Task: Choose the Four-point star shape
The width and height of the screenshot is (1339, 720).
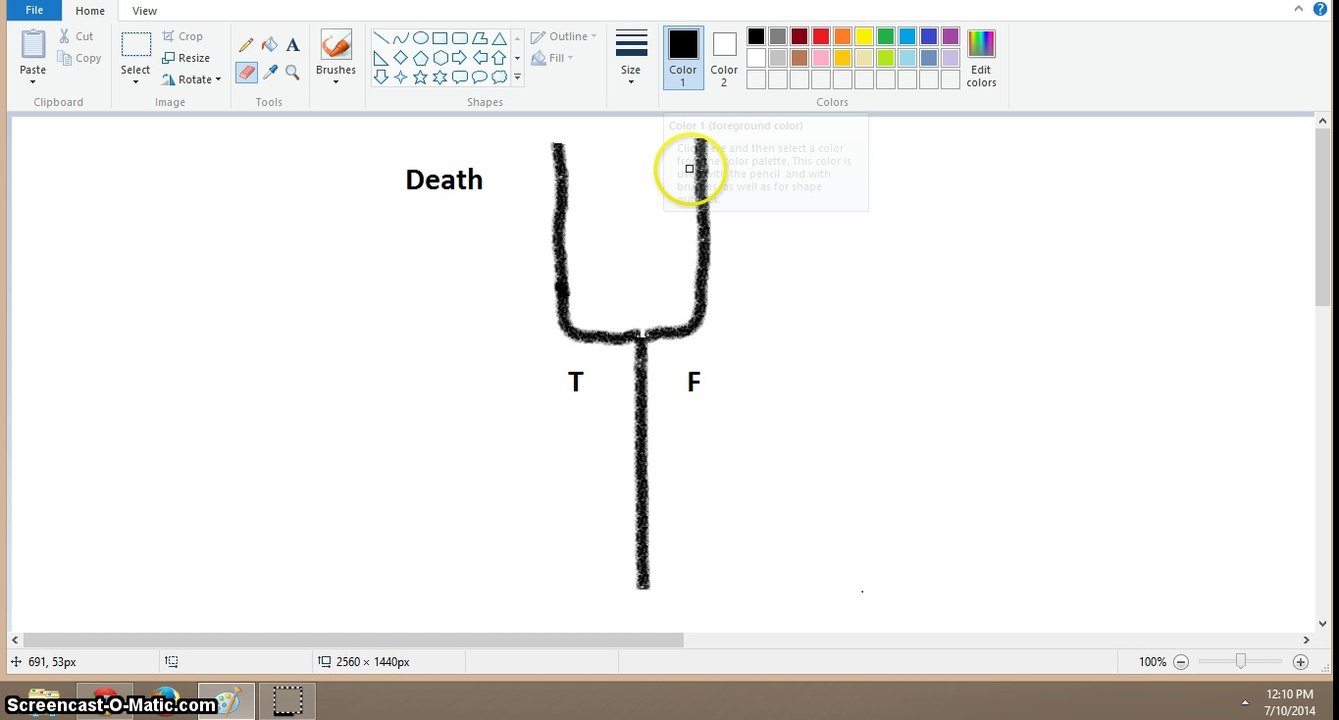Action: (401, 77)
